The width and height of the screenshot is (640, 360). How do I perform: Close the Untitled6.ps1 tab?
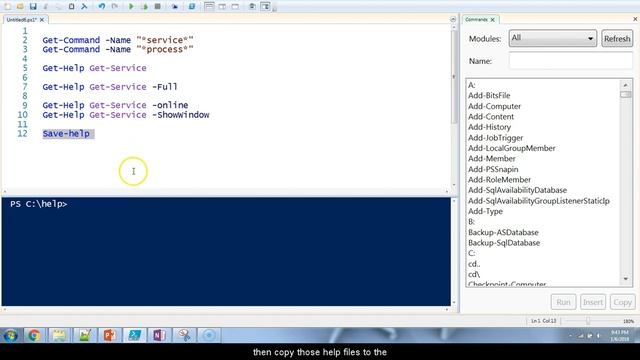coord(42,20)
